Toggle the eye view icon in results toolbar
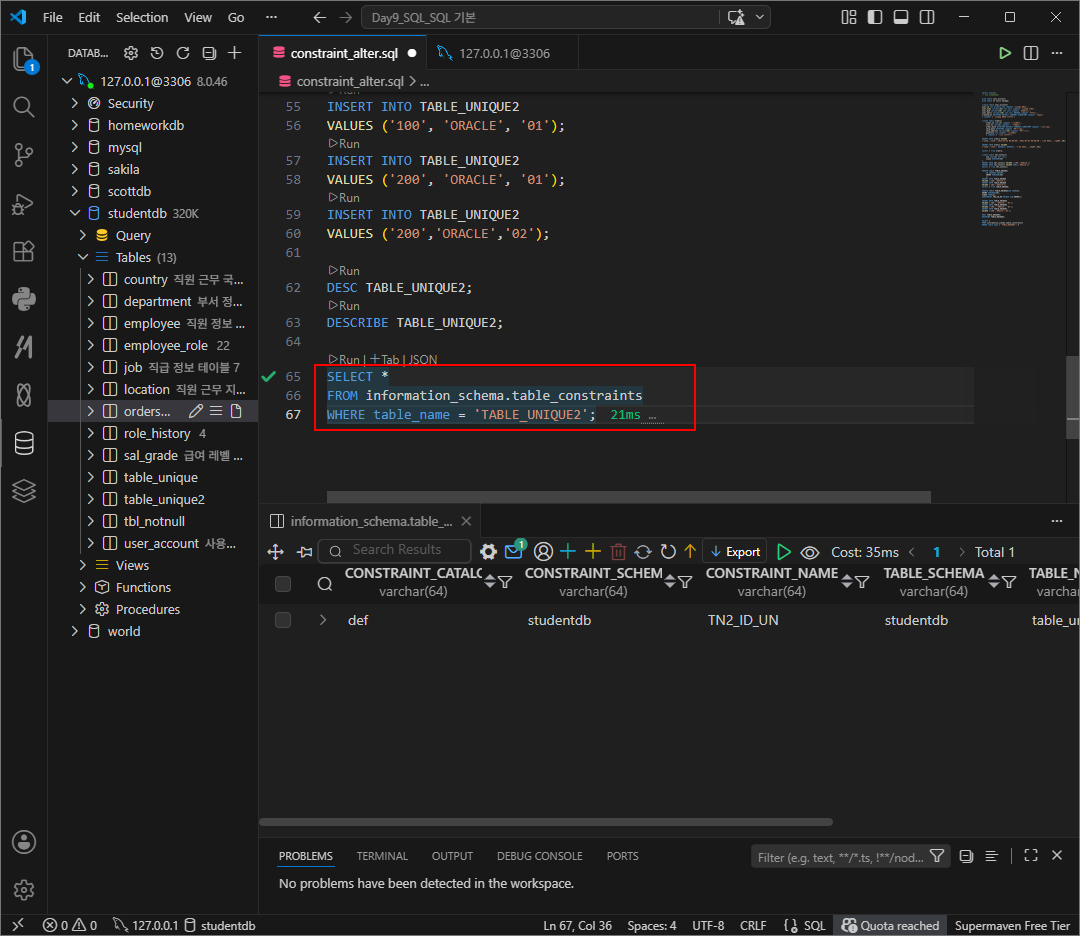Screen dimensions: 1080x936 (x=810, y=552)
